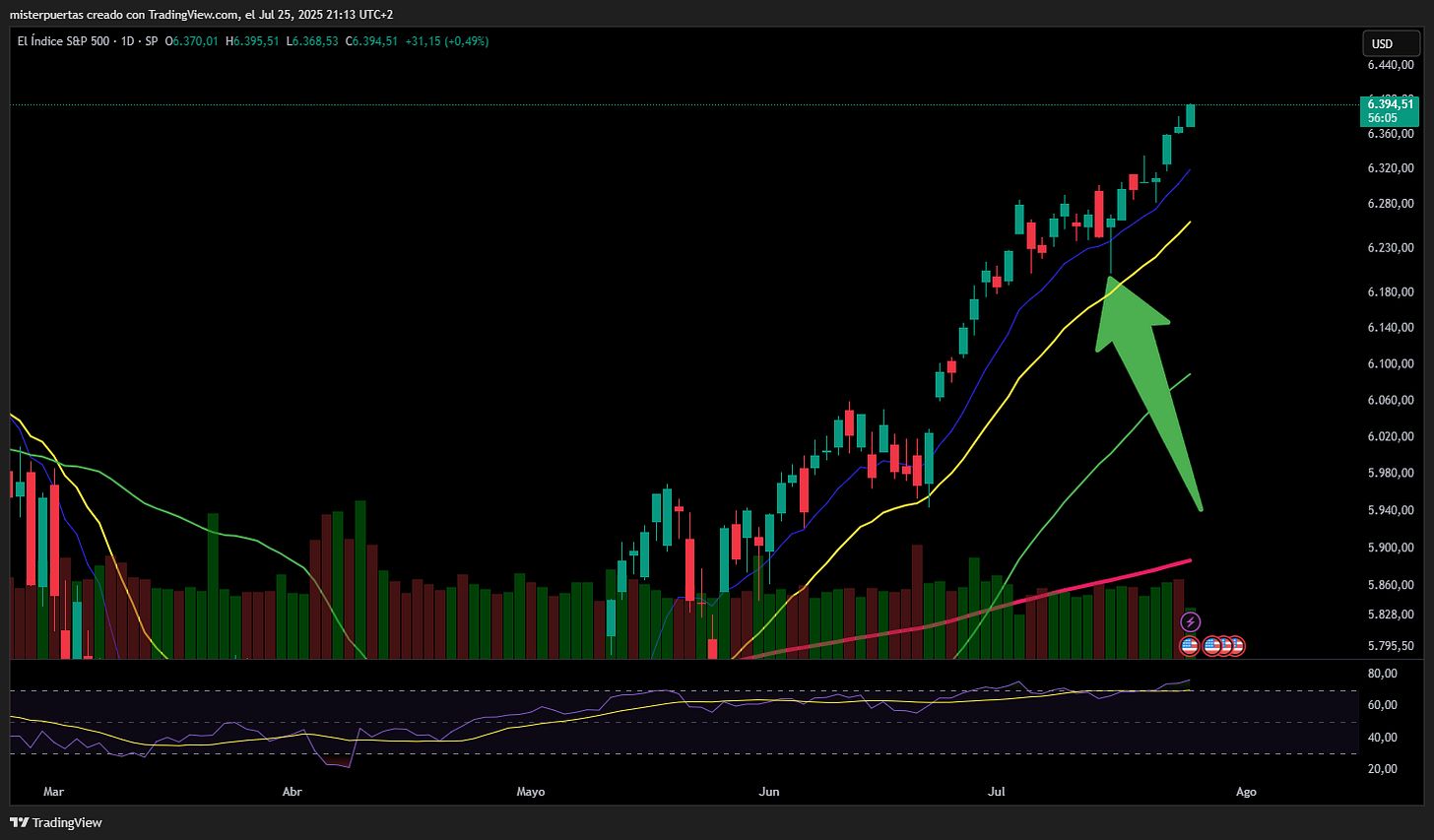Select the daily change +31,15 (+0,49%)
This screenshot has width=1434, height=840.
pyautogui.click(x=447, y=41)
